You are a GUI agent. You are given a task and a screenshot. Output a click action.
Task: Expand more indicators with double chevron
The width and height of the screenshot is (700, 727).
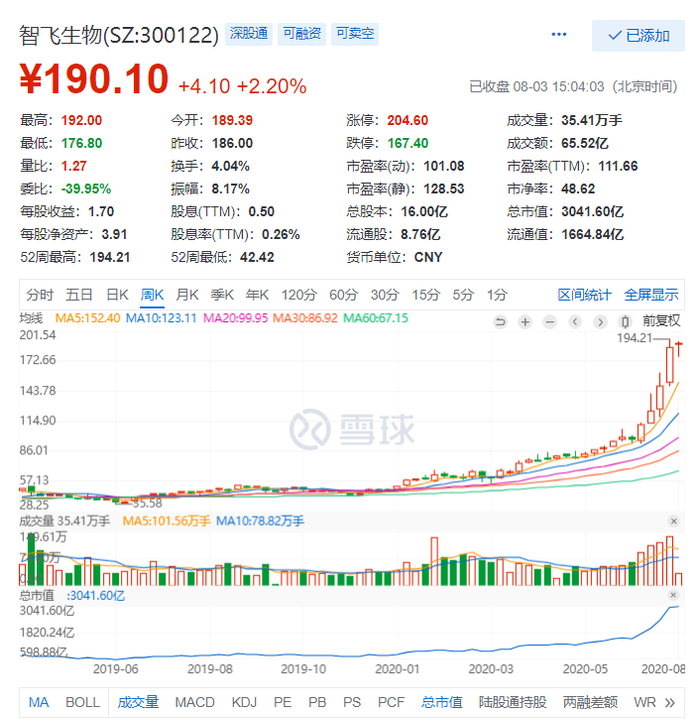pyautogui.click(x=669, y=703)
